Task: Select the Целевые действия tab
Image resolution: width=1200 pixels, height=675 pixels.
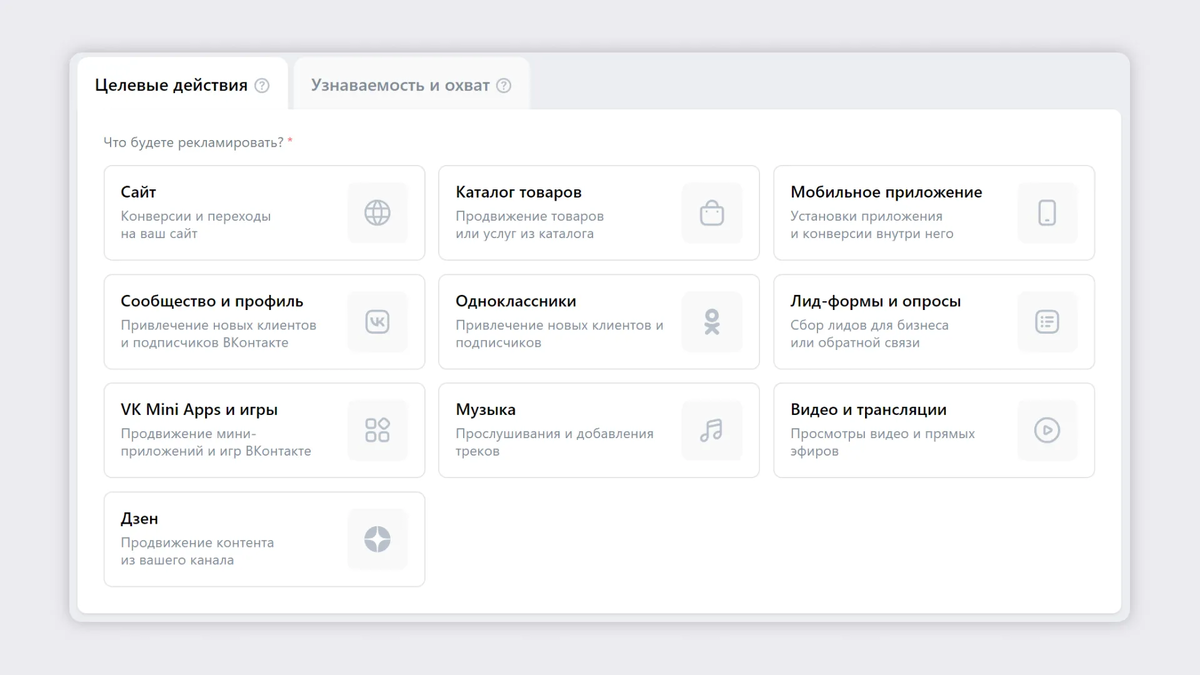Action: pyautogui.click(x=170, y=85)
